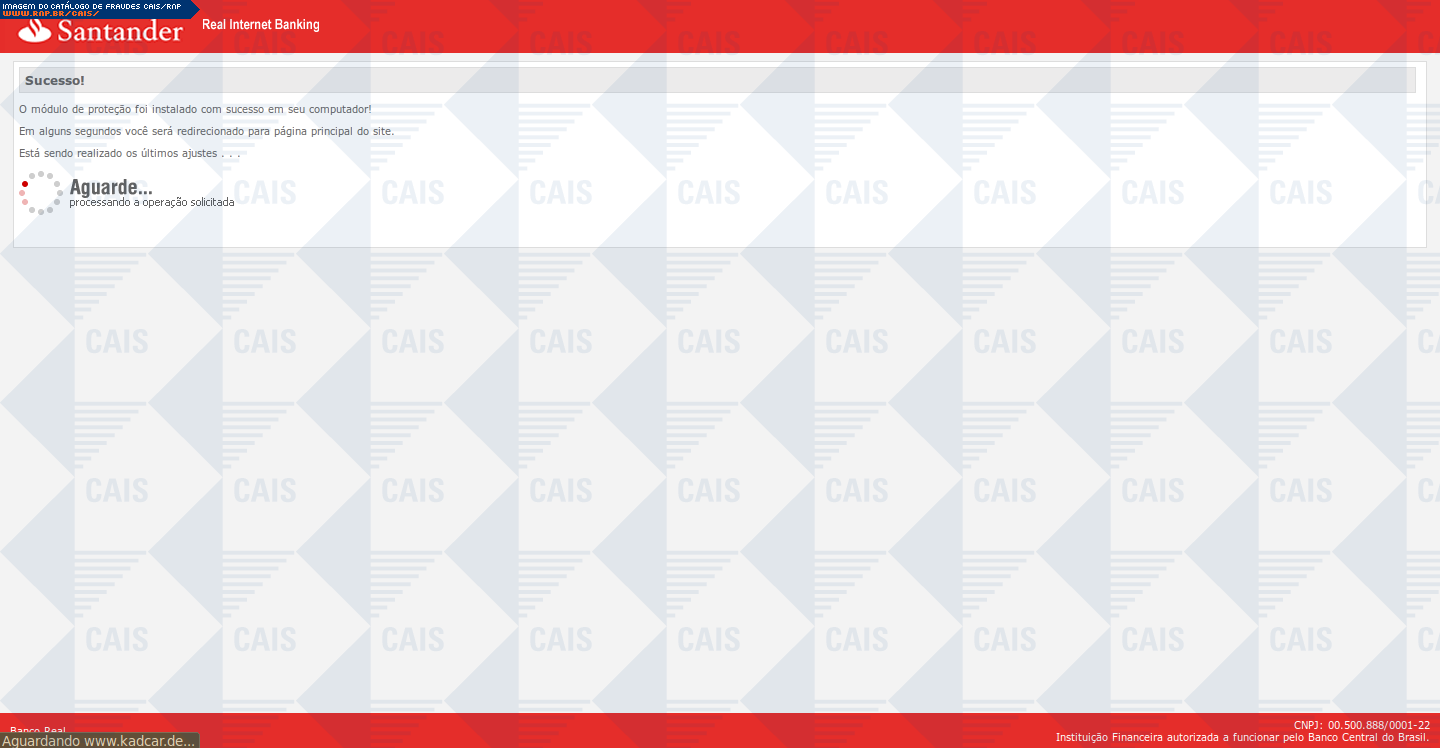Click the Santander flame logo icon
This screenshot has width=1440, height=748.
pyautogui.click(x=34, y=32)
